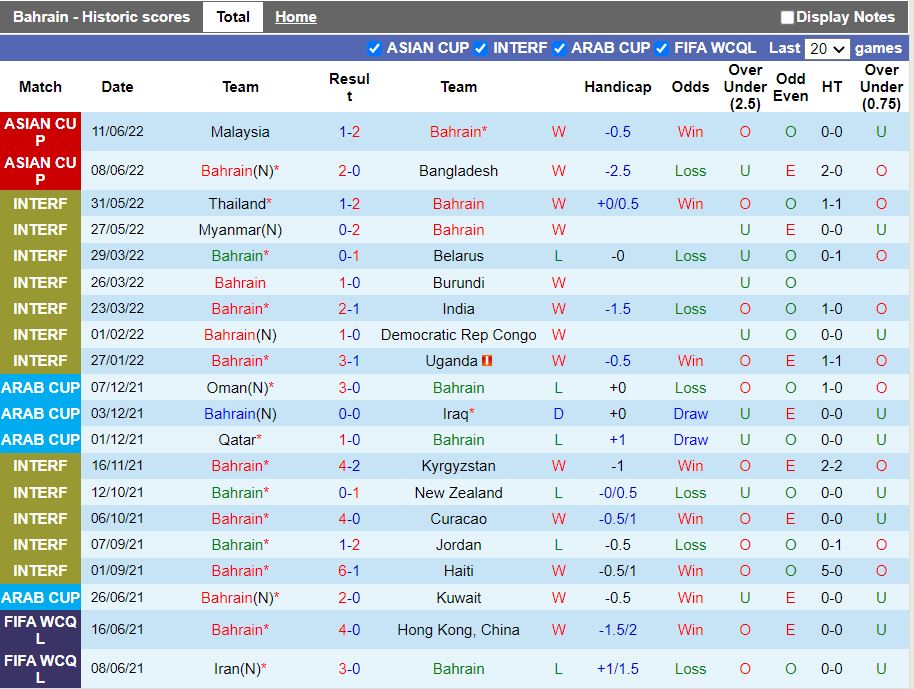914x689 pixels.
Task: Uncheck the ARAB CUP filter
Action: pos(560,48)
